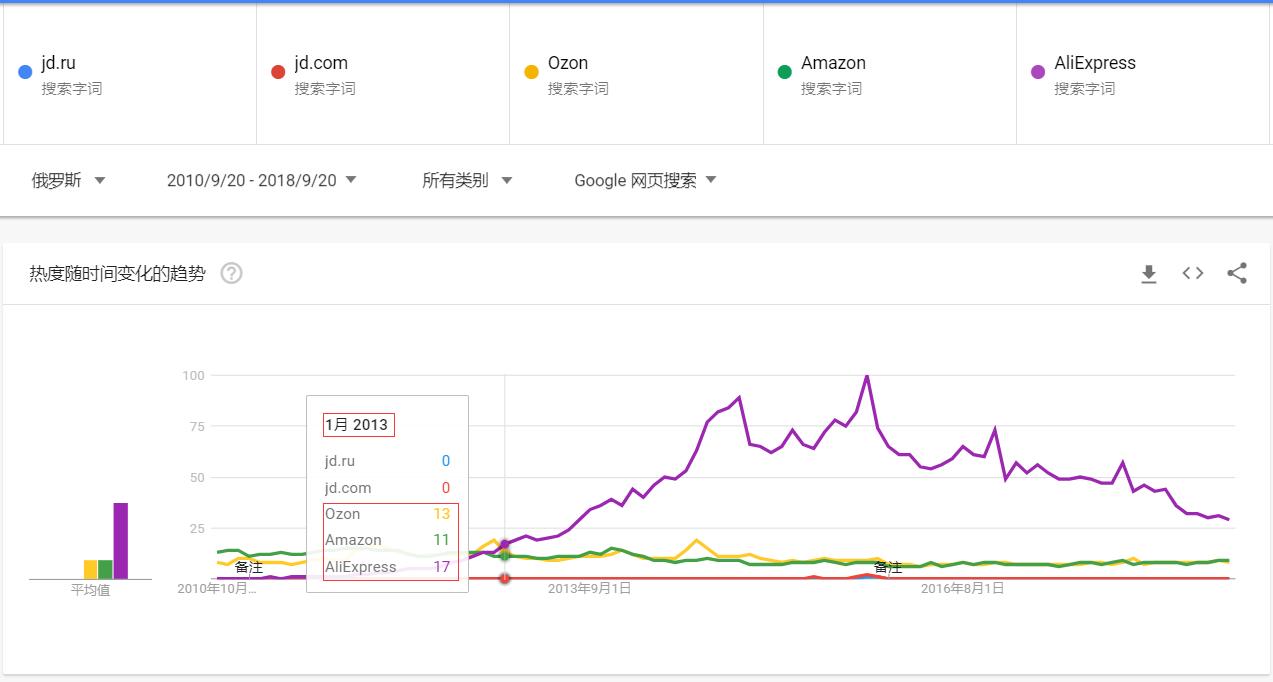This screenshot has width=1273, height=682.
Task: Download the trend chart data as CSV
Action: click(1149, 273)
